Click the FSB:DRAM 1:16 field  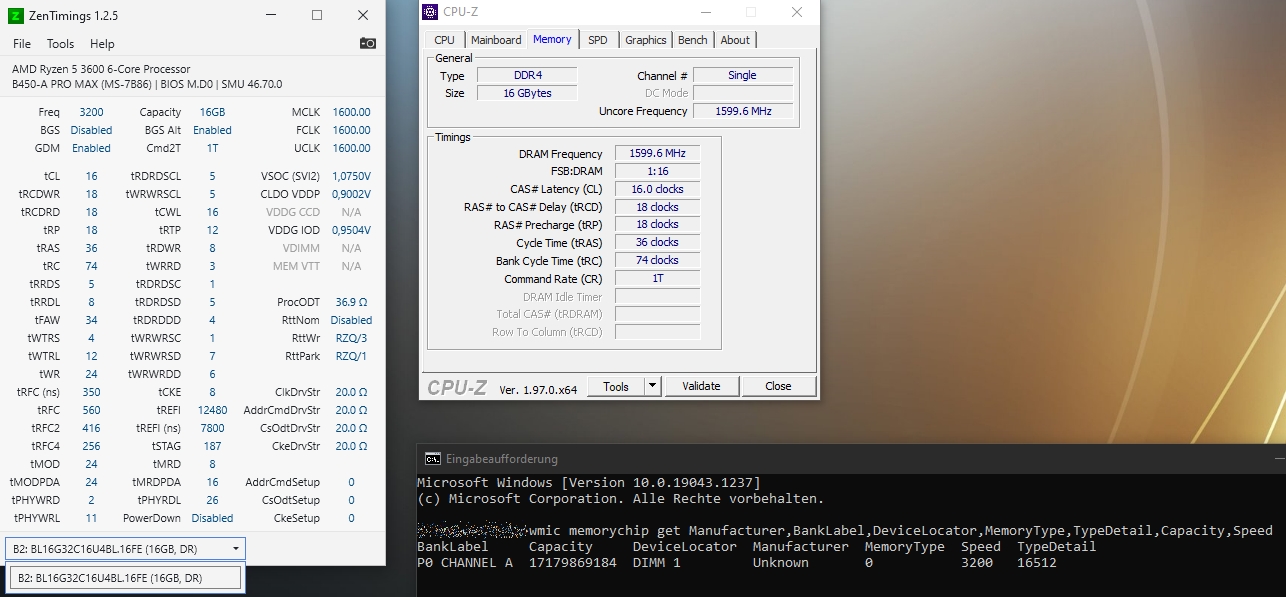pyautogui.click(x=657, y=171)
